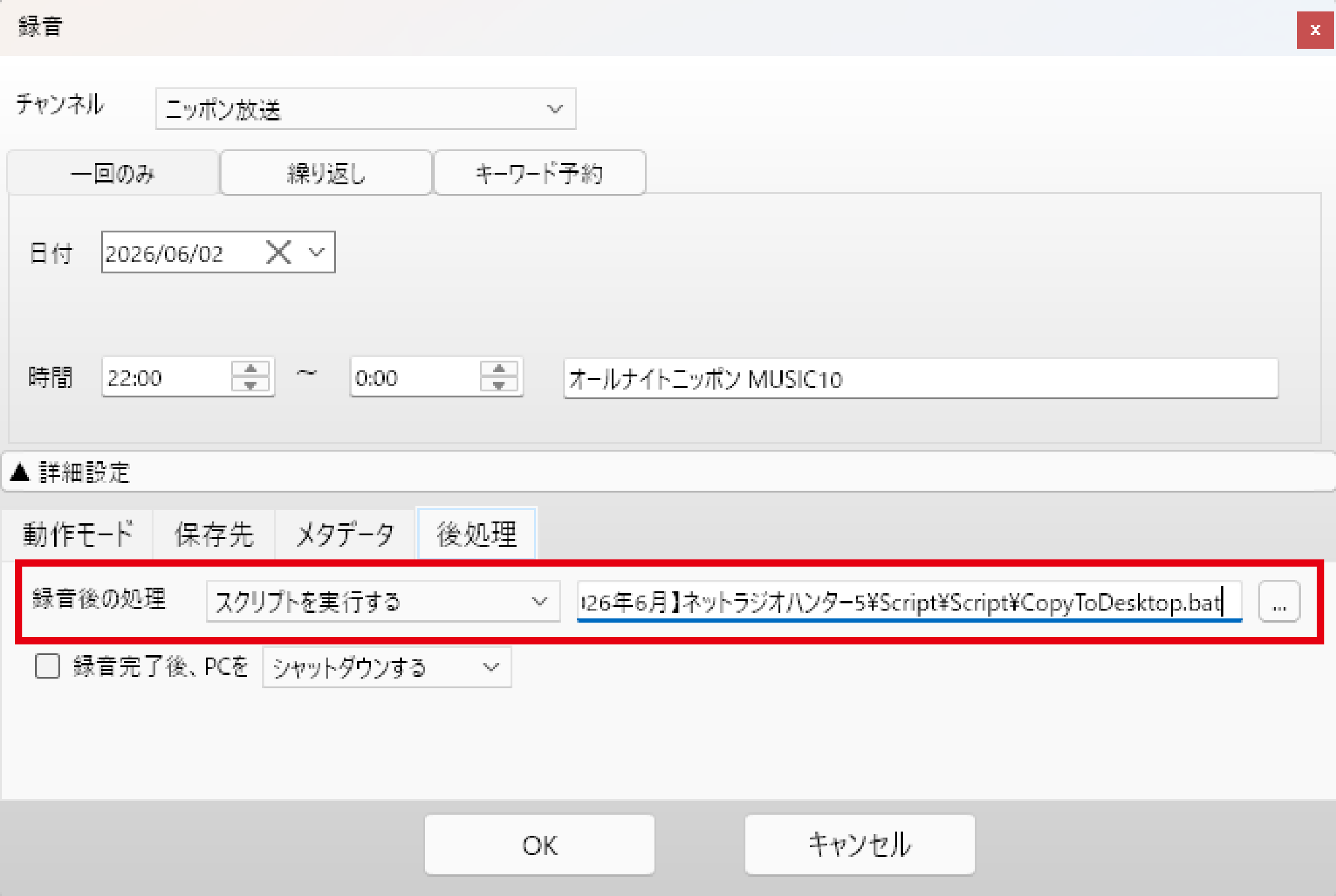Enable the 録音完了後、PCを checkbox
This screenshot has height=896, width=1336.
click(48, 667)
